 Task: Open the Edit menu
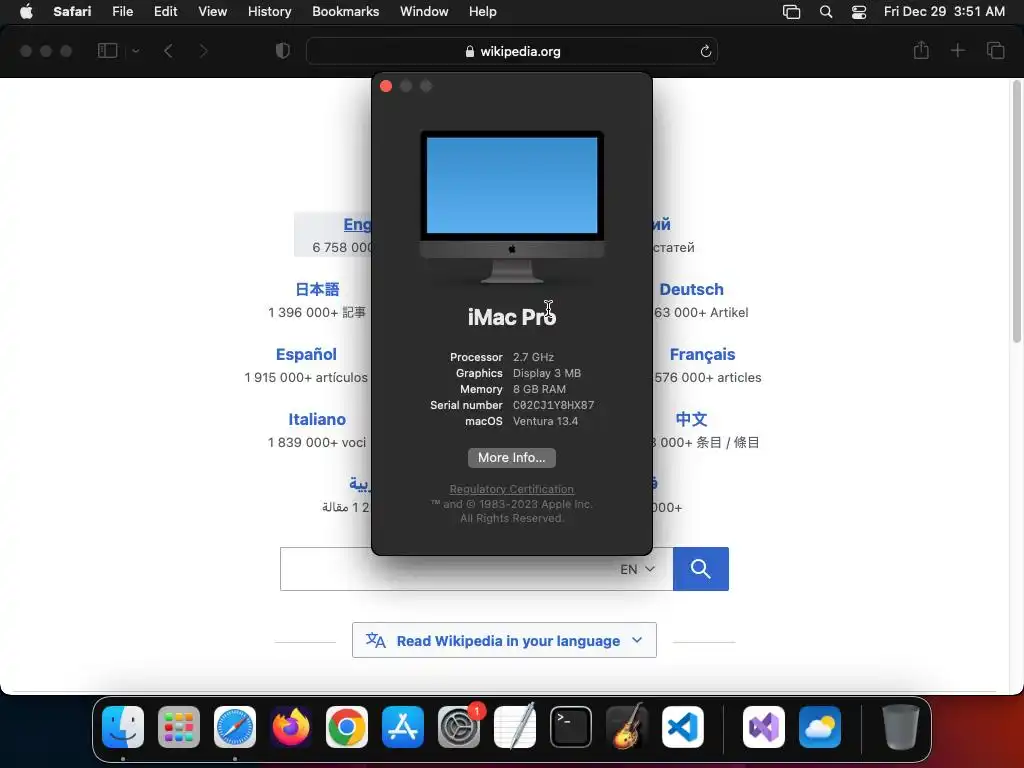[x=165, y=11]
